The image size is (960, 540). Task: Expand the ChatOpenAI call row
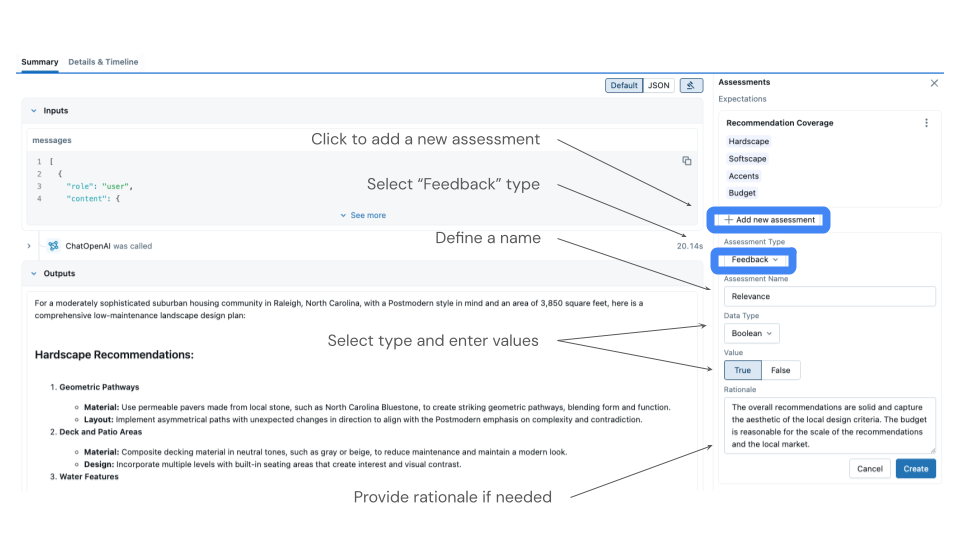point(29,246)
